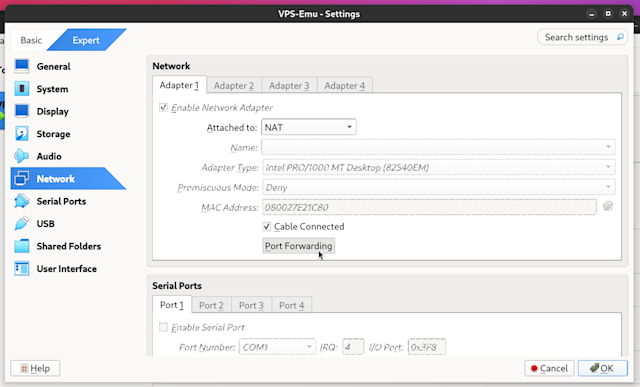The image size is (640, 387).
Task: Click the General monitor icon in sidebar
Action: (x=22, y=66)
